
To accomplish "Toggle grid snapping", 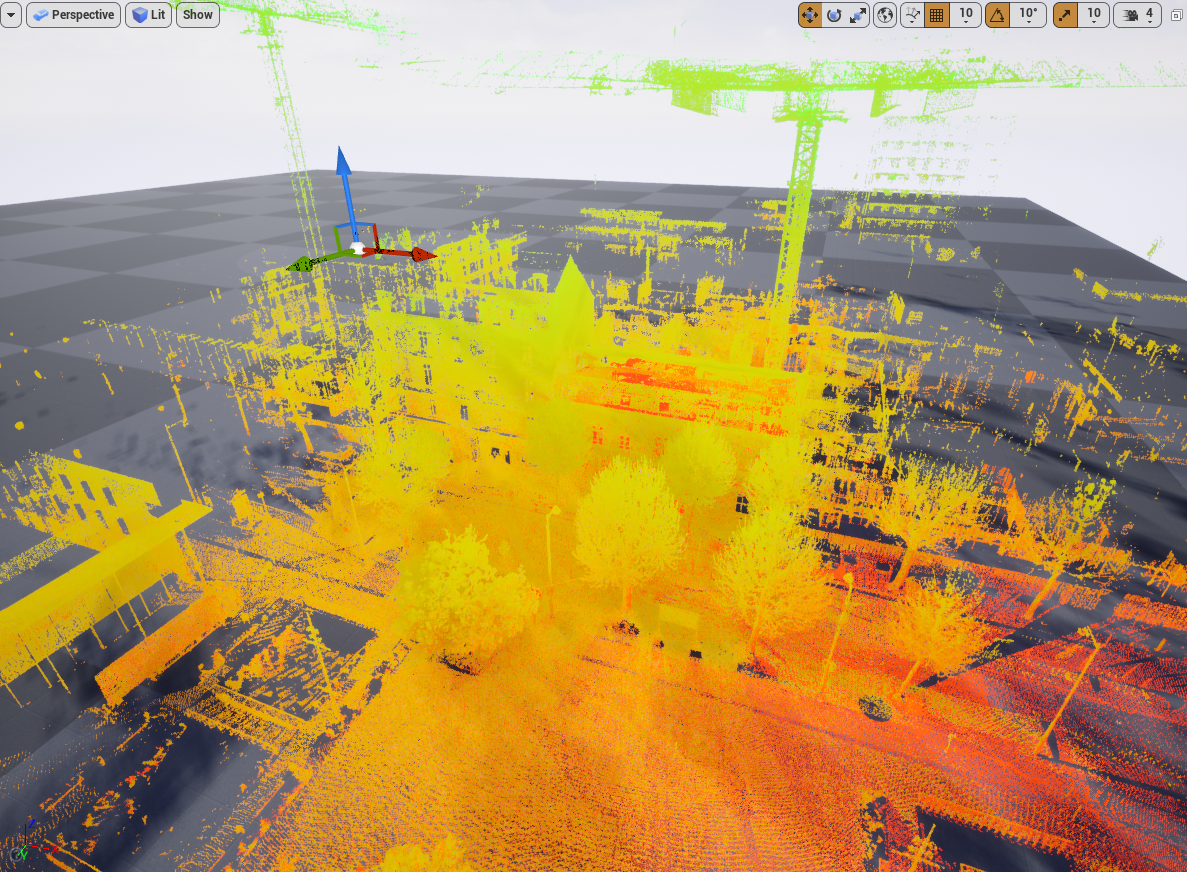I will [936, 14].
